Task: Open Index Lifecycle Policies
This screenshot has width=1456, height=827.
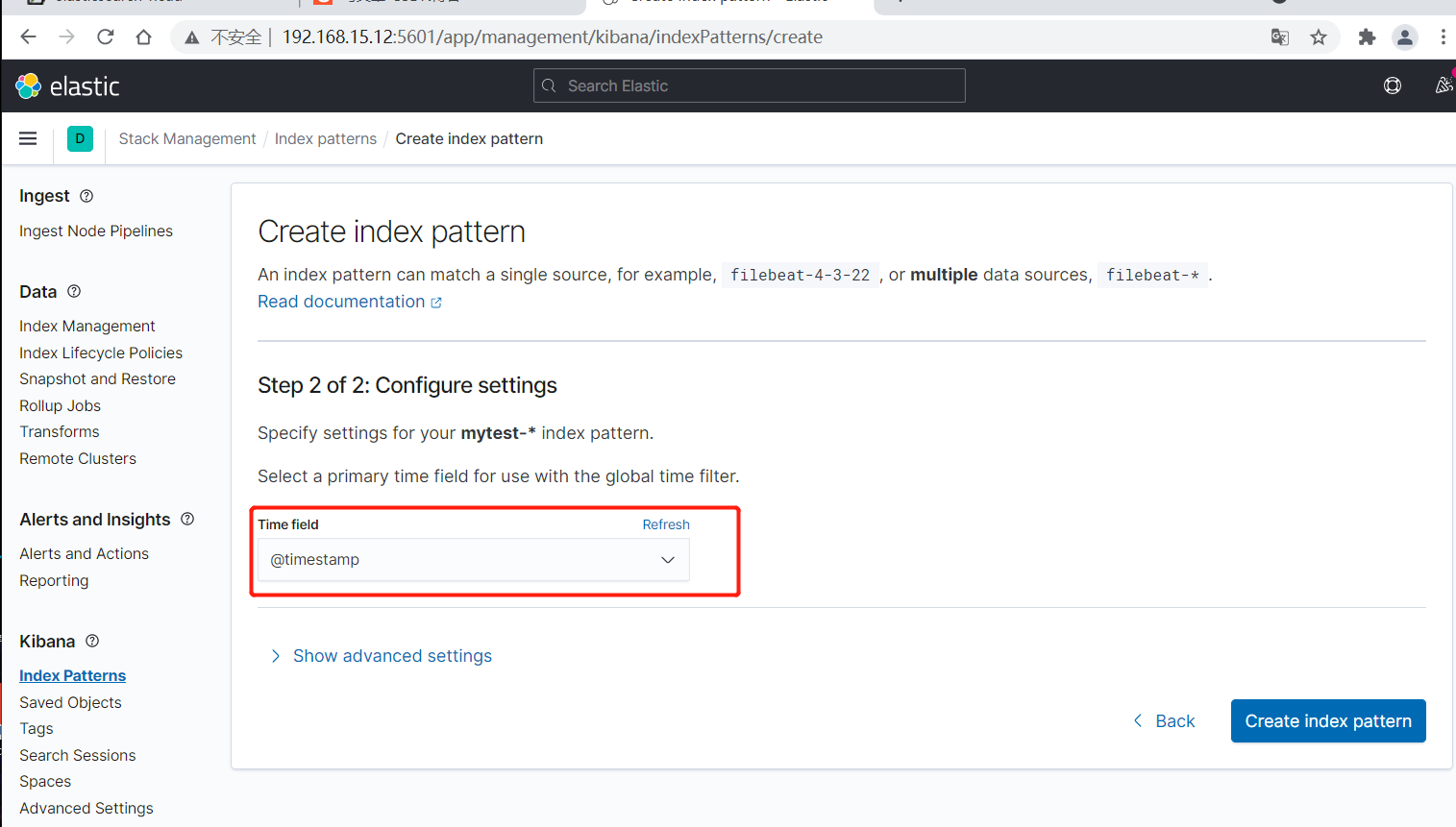Action: point(101,353)
